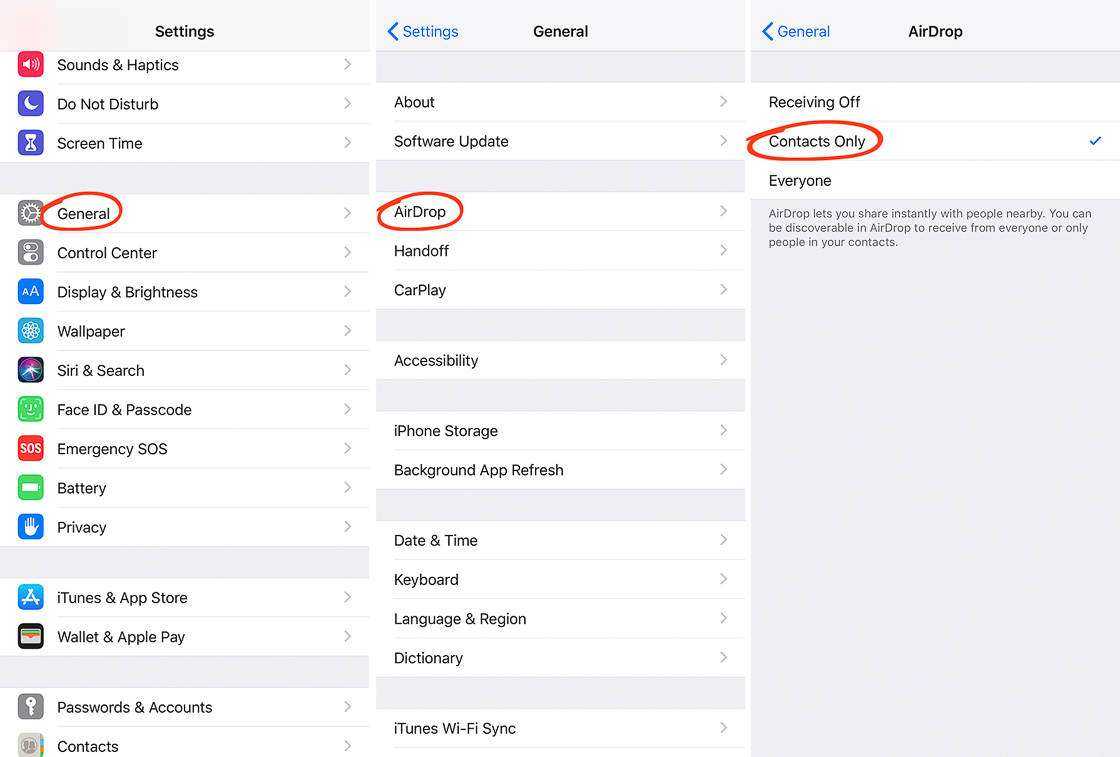Tap the Screen Time hourglass icon
The image size is (1120, 757).
pyautogui.click(x=31, y=143)
